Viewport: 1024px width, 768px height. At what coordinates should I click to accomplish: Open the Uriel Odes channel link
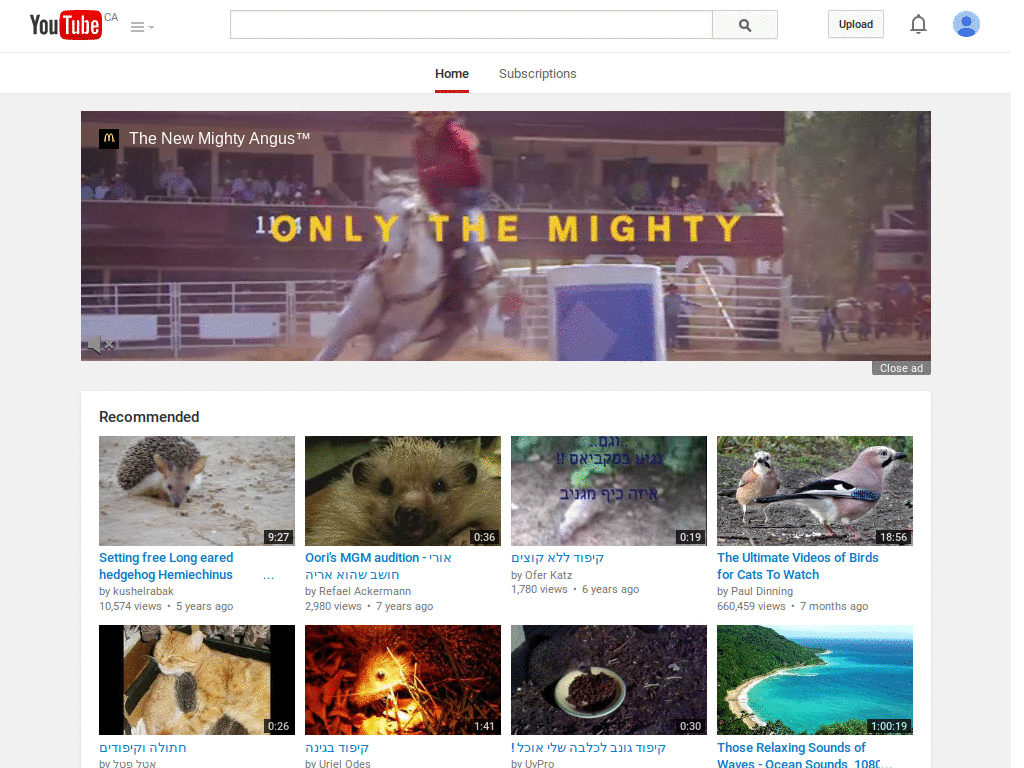(344, 763)
